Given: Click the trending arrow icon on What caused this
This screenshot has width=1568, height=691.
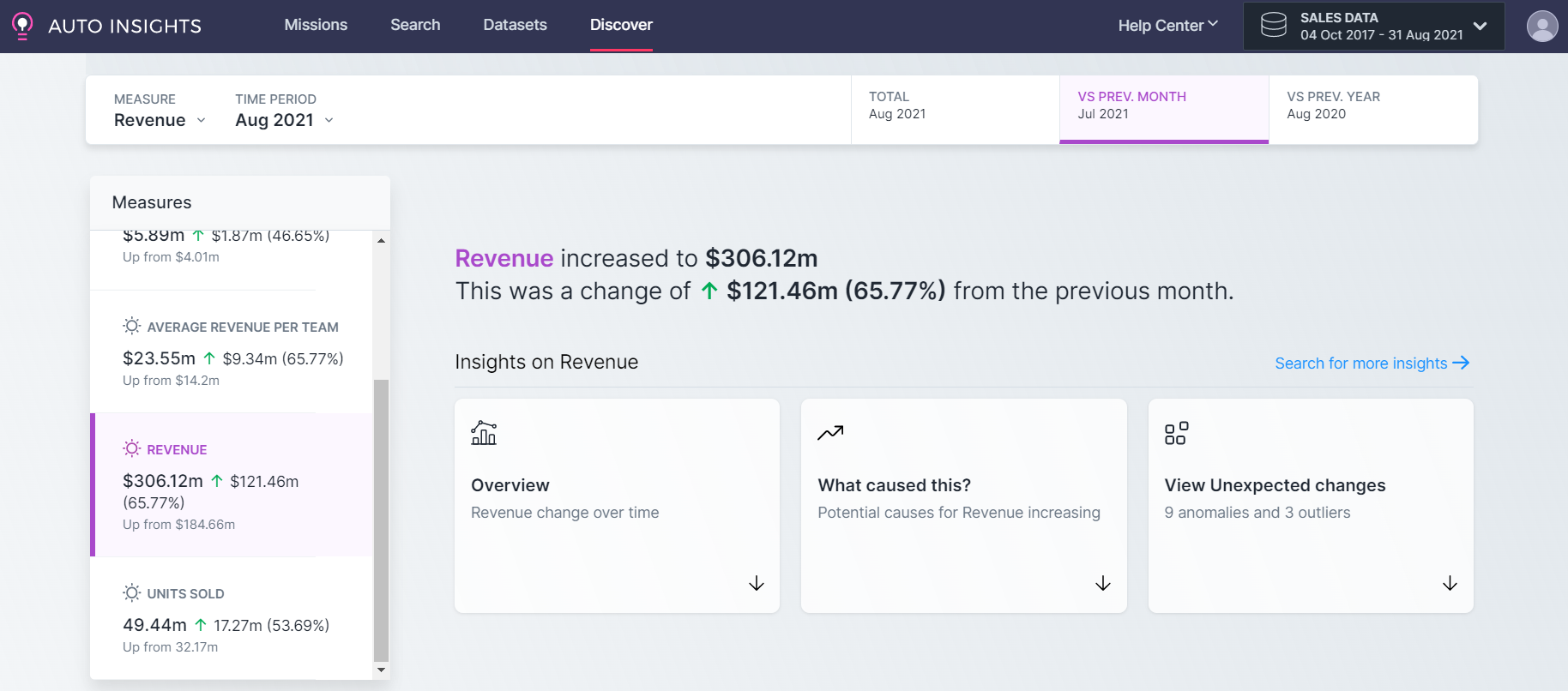Looking at the screenshot, I should pos(830,433).
